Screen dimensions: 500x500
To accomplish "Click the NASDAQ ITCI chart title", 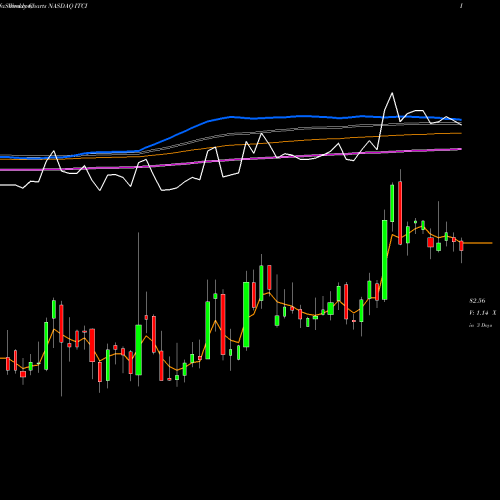I will tap(68, 6).
